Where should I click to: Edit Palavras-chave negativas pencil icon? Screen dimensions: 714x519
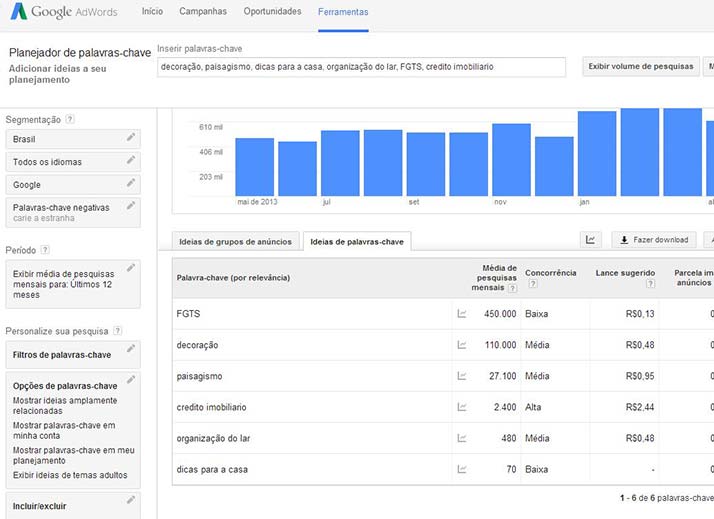coord(131,205)
